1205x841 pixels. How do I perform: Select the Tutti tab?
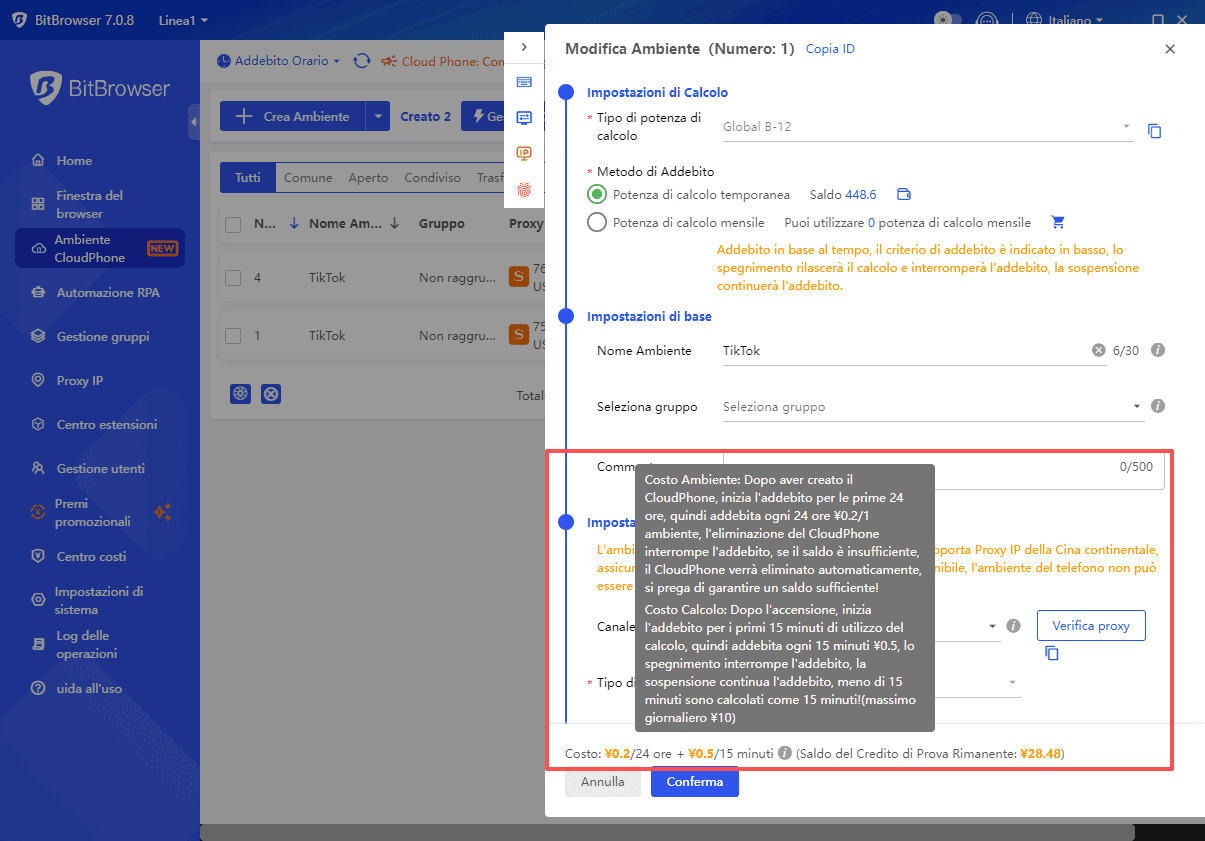247,177
